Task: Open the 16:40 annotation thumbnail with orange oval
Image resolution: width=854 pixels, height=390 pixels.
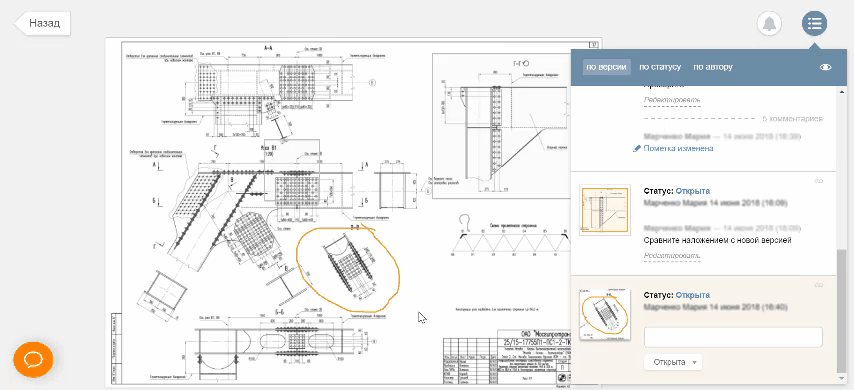Action: click(x=605, y=315)
